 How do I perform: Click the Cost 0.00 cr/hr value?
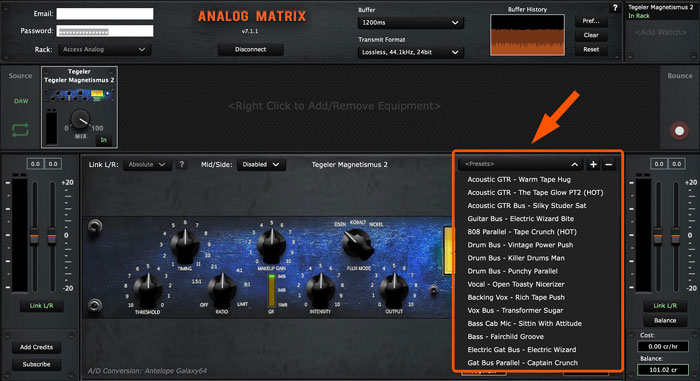coord(662,347)
